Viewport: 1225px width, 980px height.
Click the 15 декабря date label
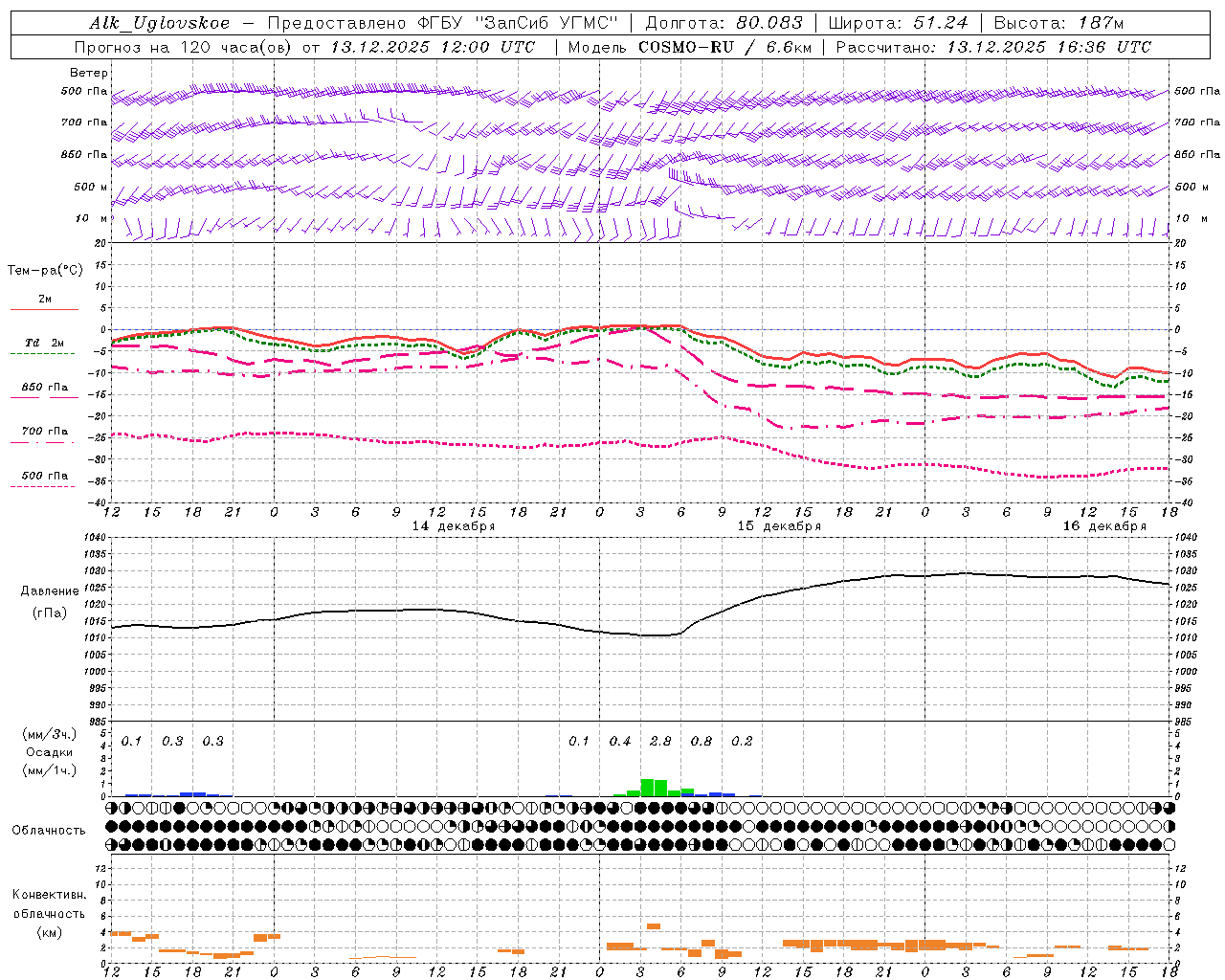click(779, 526)
